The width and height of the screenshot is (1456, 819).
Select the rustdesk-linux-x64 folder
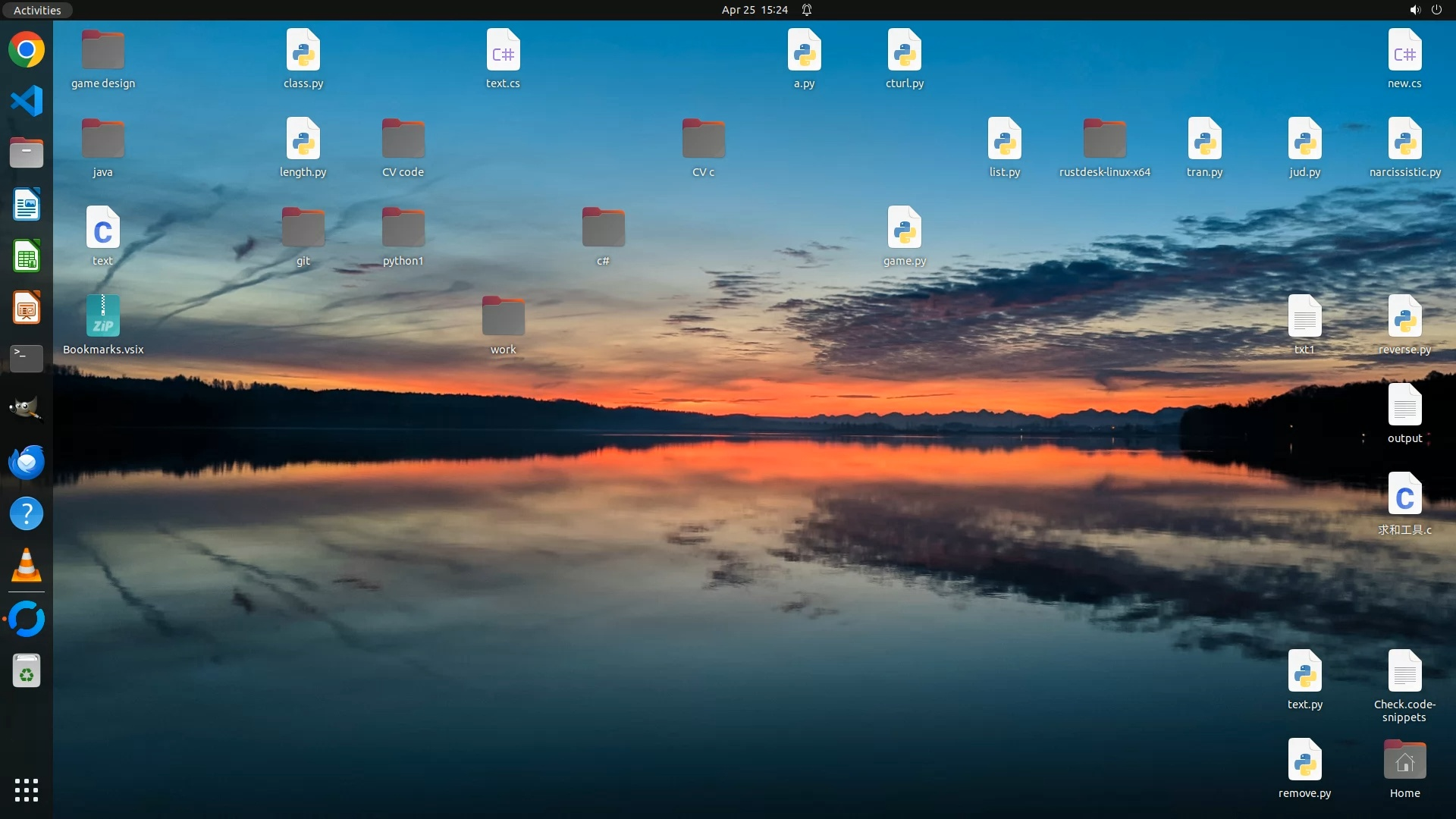1104,140
